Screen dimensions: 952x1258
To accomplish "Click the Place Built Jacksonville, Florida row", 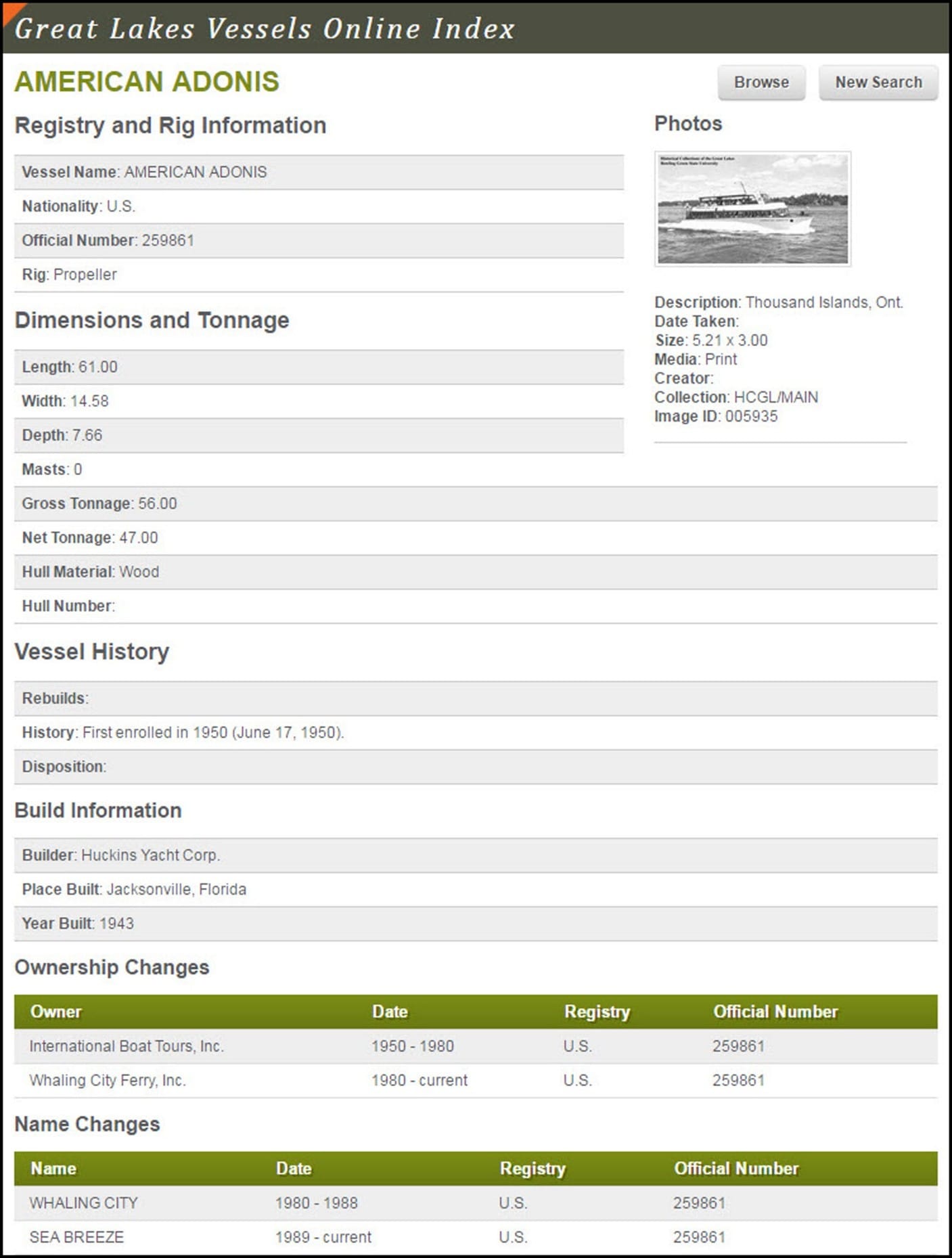I will [x=134, y=889].
